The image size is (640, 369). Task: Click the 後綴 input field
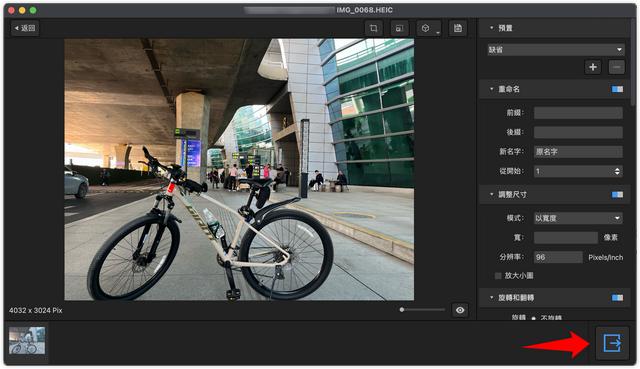tap(578, 132)
